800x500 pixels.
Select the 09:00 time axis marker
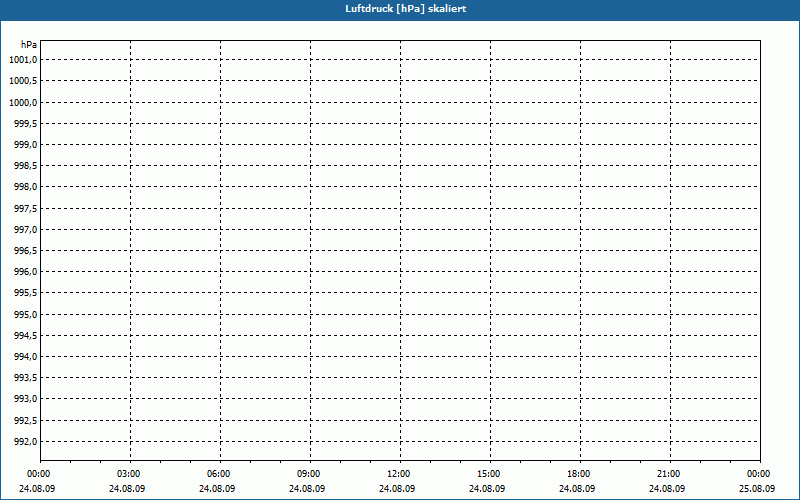[308, 474]
